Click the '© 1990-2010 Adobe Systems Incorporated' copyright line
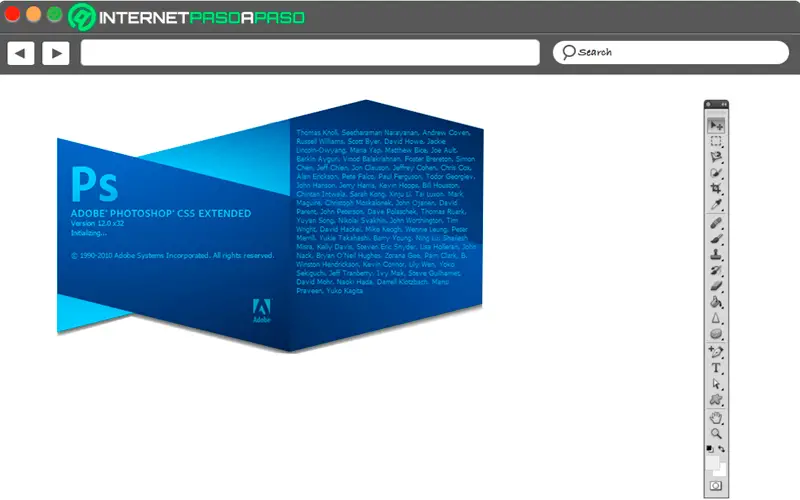The height and width of the screenshot is (500, 800). 172,255
